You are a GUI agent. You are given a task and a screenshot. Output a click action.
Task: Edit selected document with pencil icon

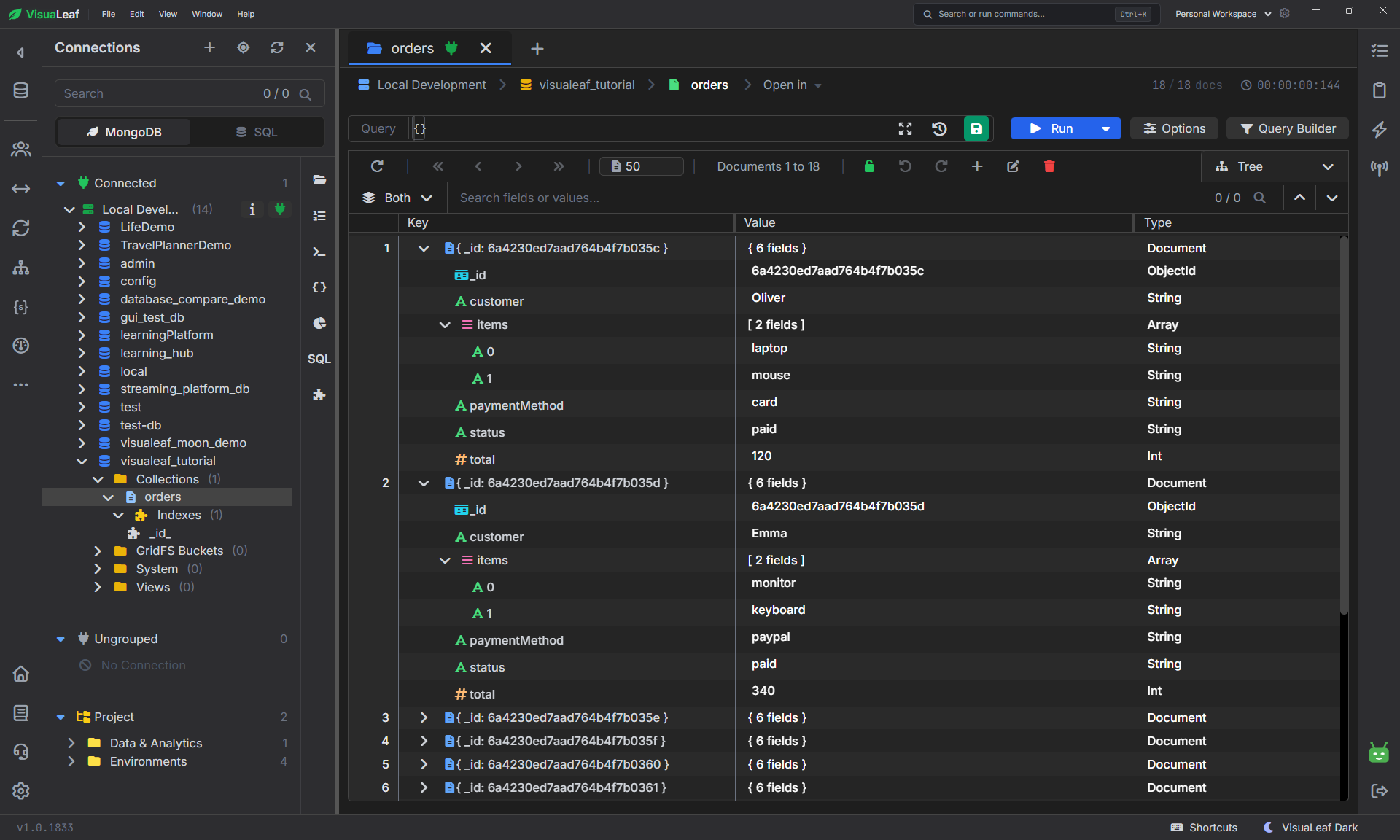point(1013,166)
